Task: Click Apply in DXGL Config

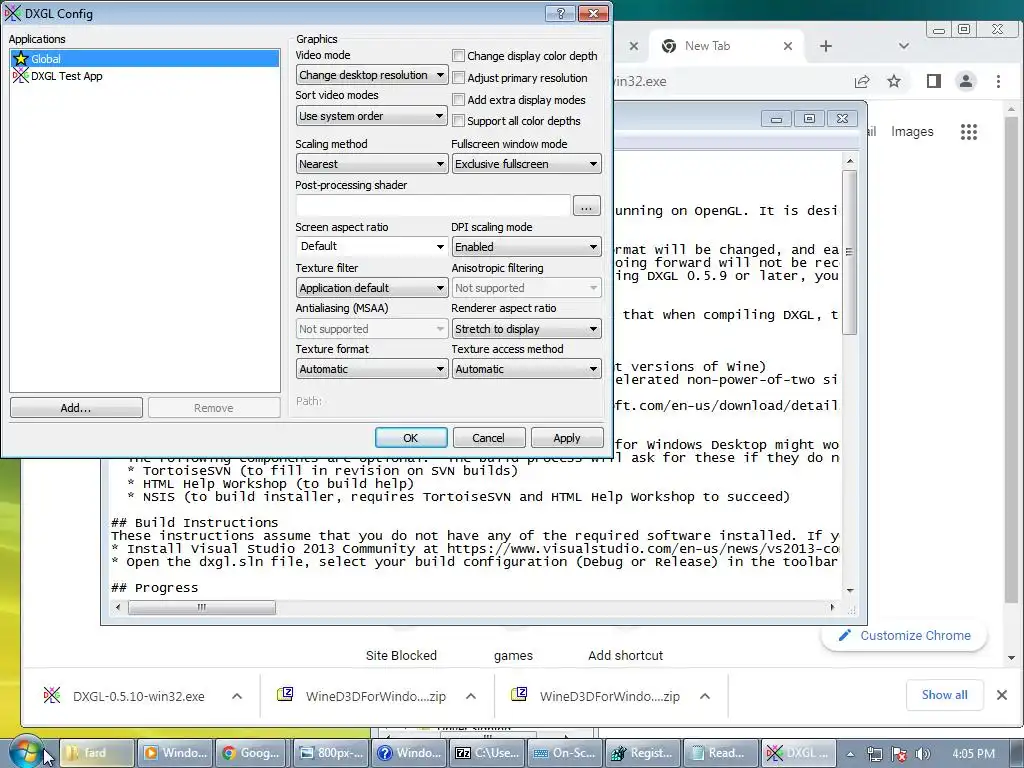Action: click(567, 438)
